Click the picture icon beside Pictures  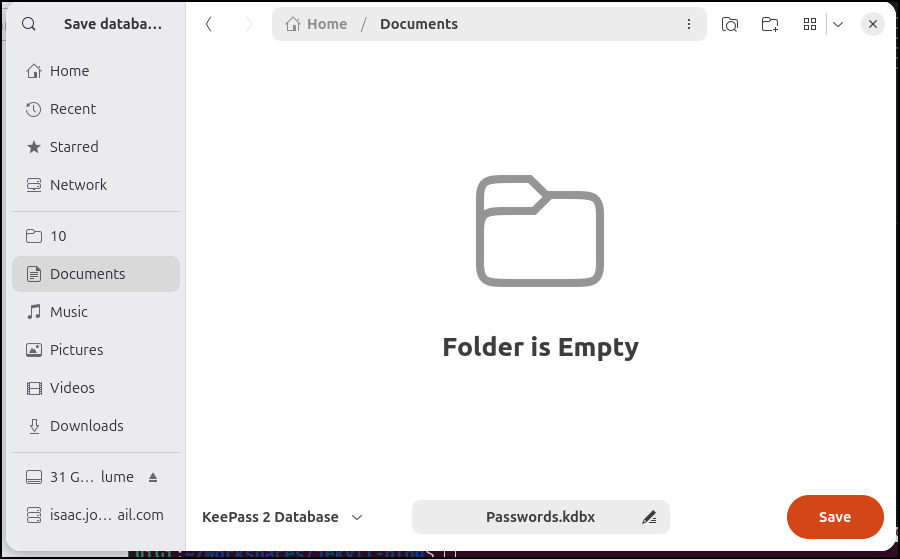point(34,350)
